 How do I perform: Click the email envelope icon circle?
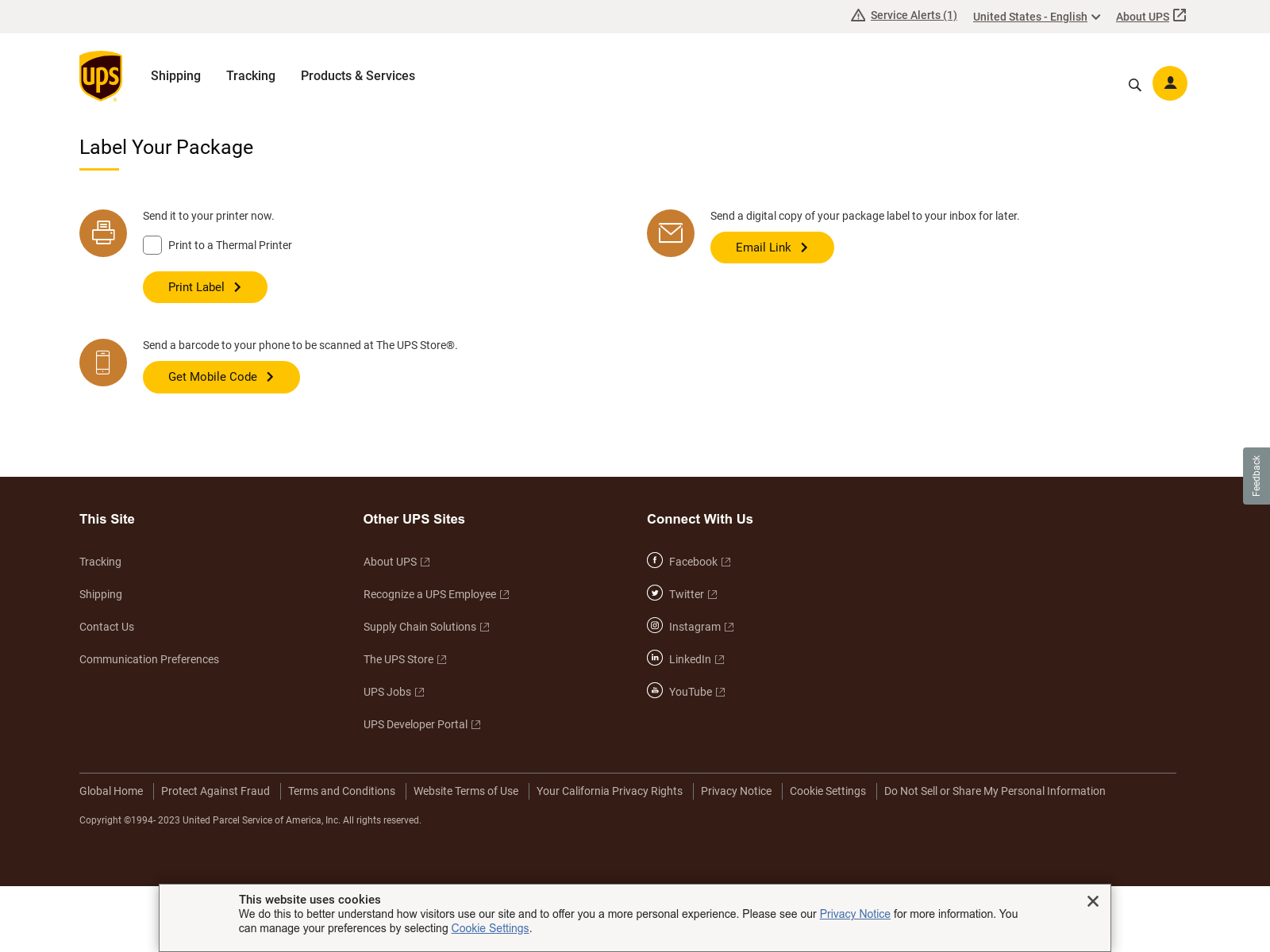click(671, 233)
